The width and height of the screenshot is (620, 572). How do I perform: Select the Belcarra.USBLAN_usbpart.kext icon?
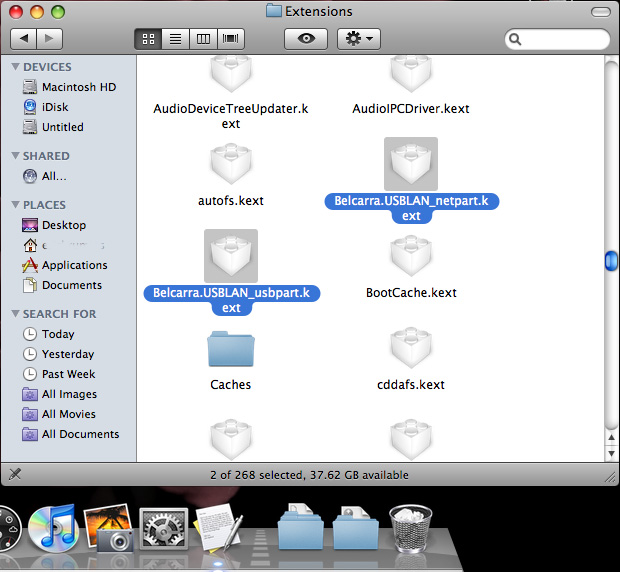point(231,256)
